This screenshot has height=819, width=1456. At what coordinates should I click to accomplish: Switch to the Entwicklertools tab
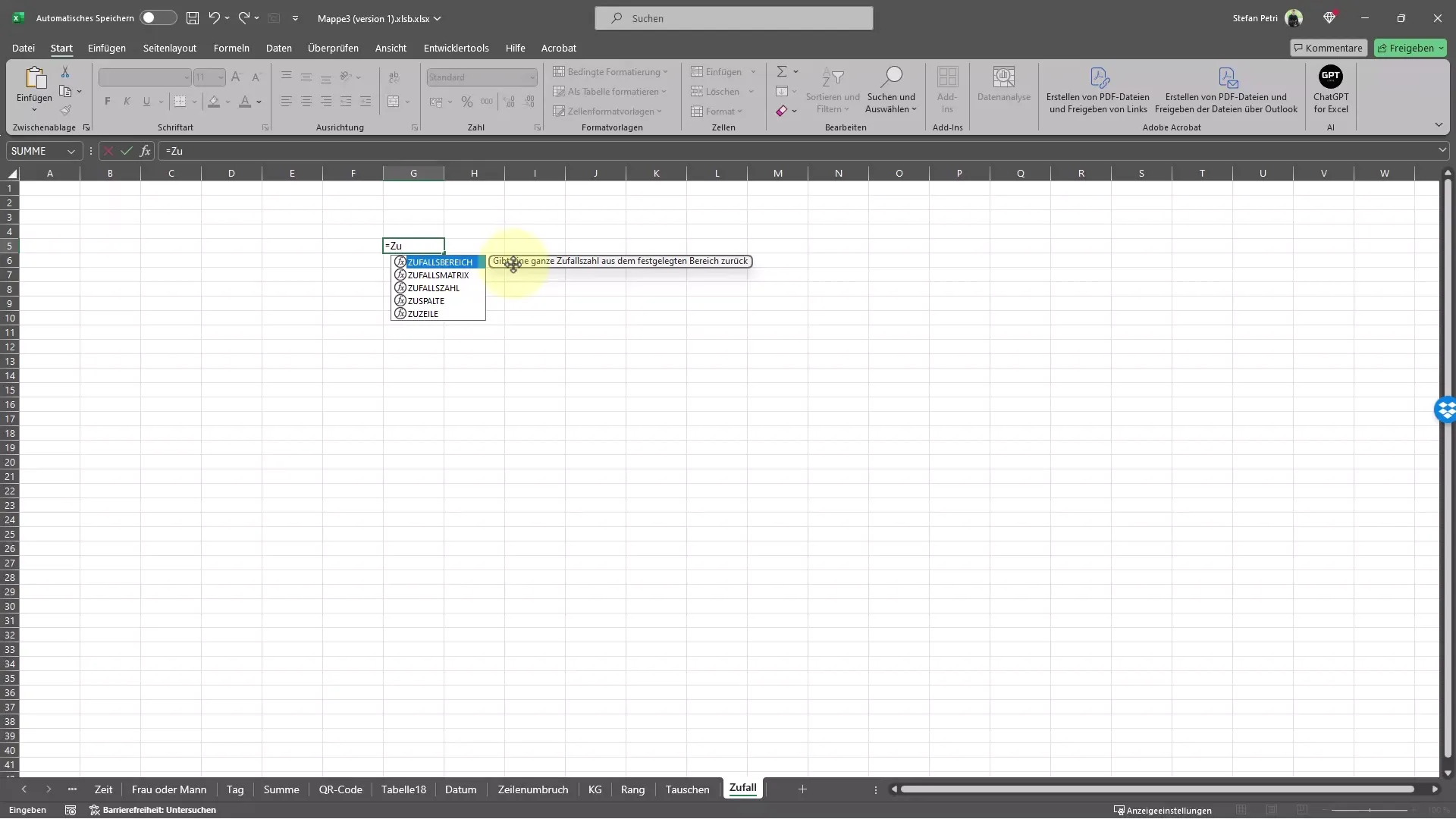click(456, 48)
